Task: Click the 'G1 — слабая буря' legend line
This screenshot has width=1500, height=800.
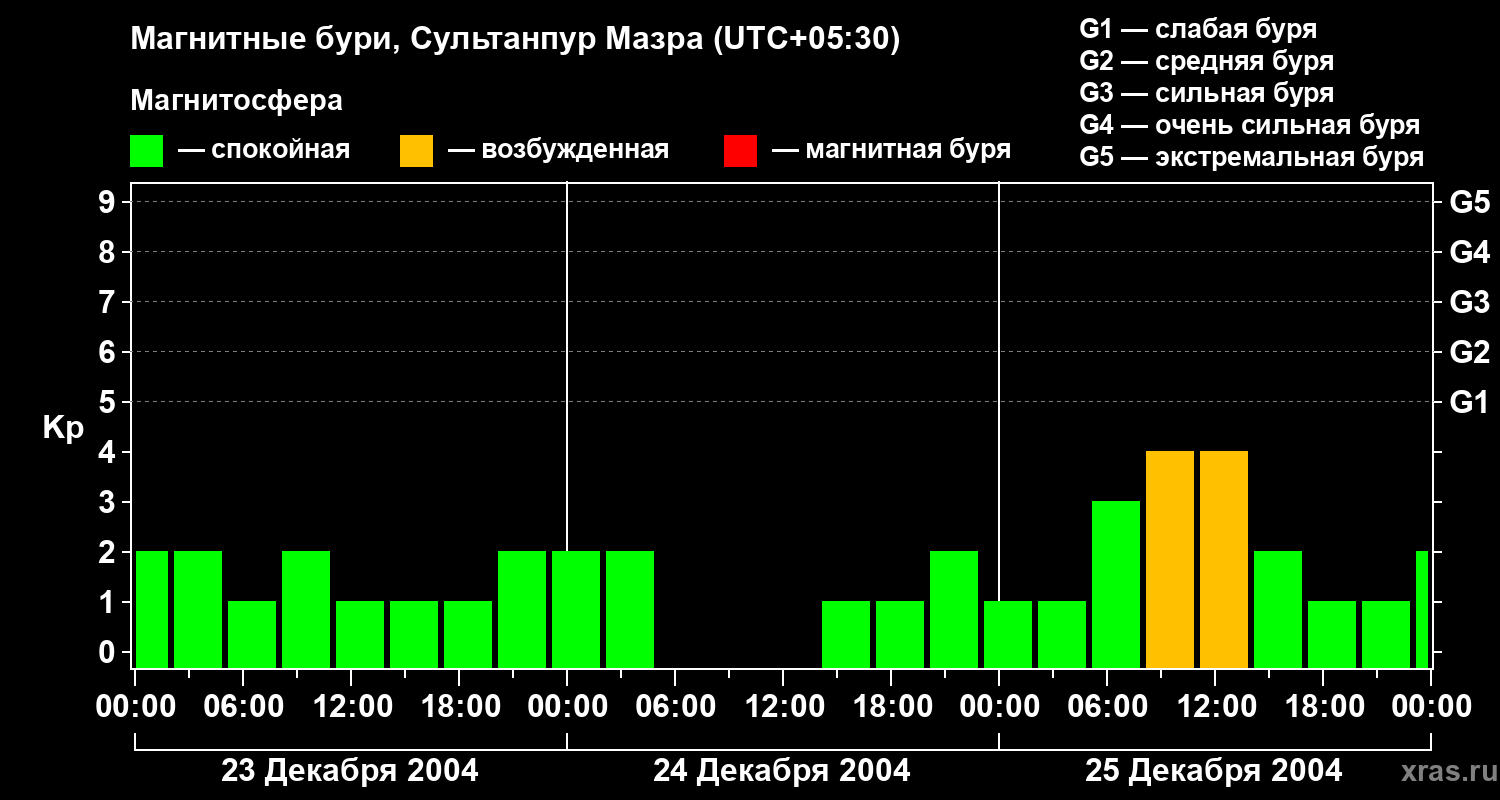Action: point(1198,29)
